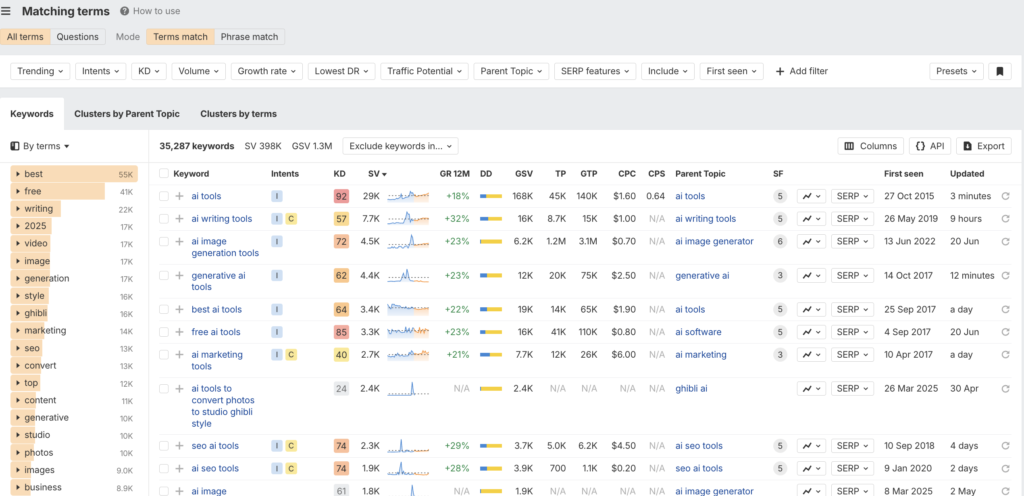
Task: Click the How to use help icon
Action: (124, 11)
